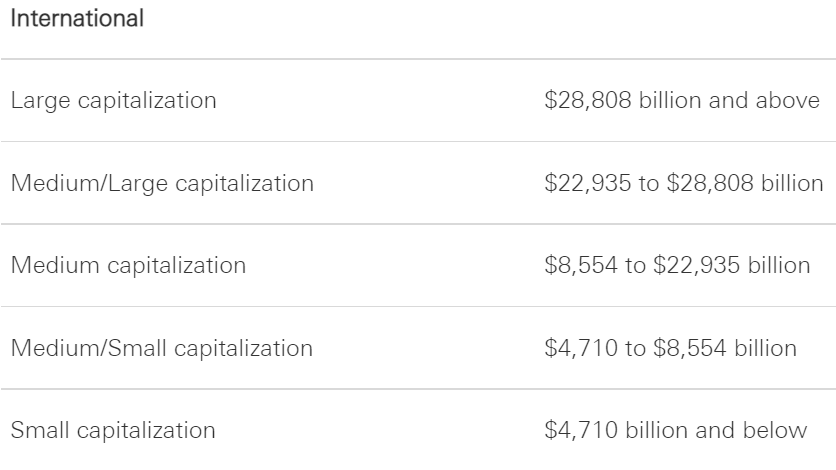Screen dimensions: 836x470
Task: Click $28,808 in the Medium/Large row
Action: 710,183
